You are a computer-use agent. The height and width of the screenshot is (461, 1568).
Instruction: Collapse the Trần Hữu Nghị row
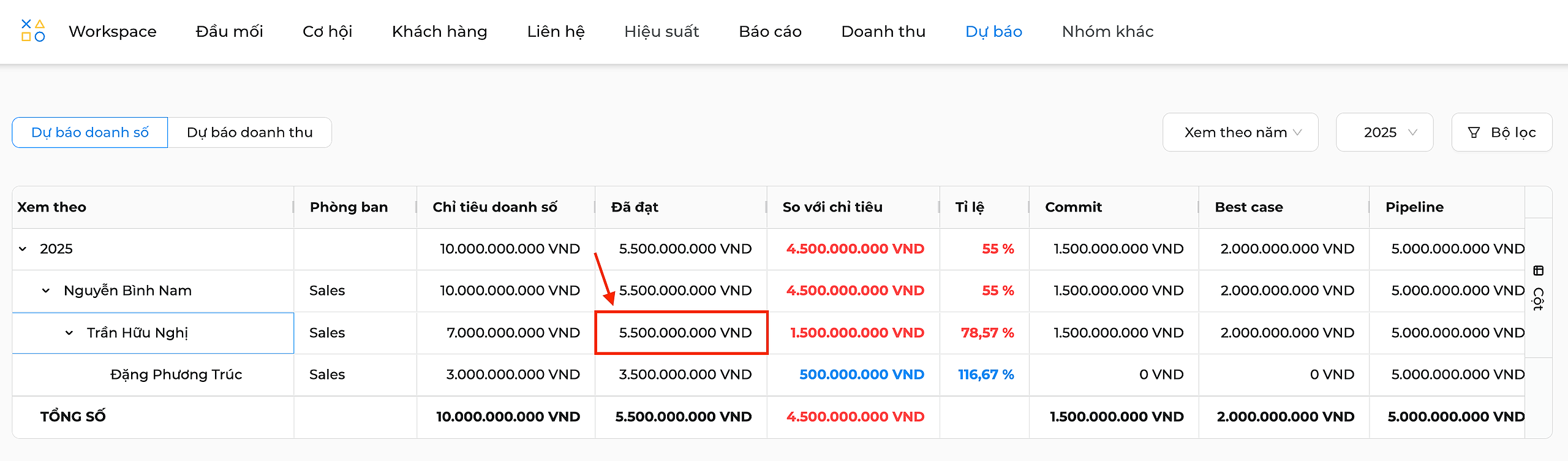click(x=69, y=333)
